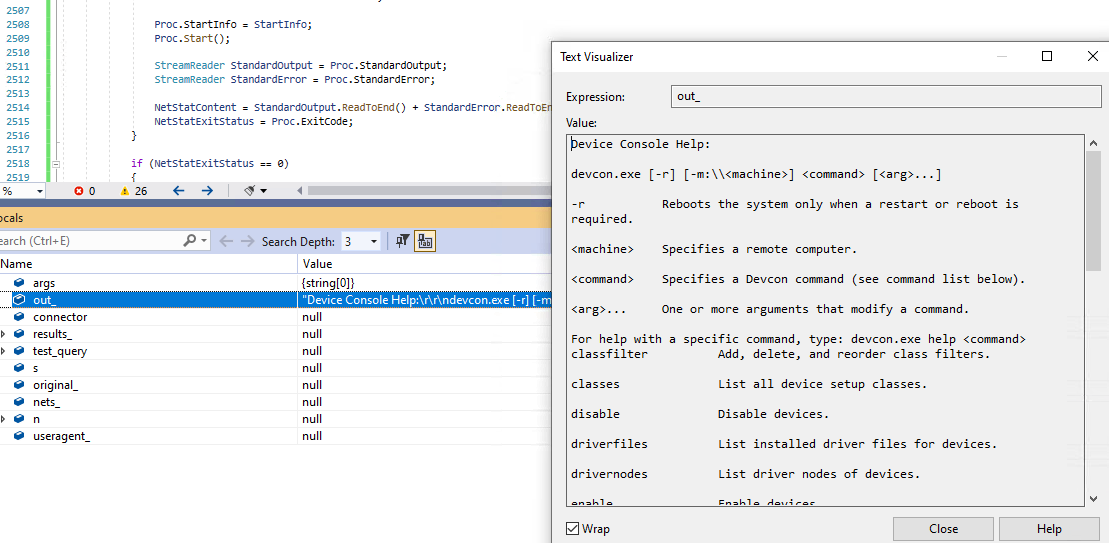Click the Expression field containing out_

[886, 97]
